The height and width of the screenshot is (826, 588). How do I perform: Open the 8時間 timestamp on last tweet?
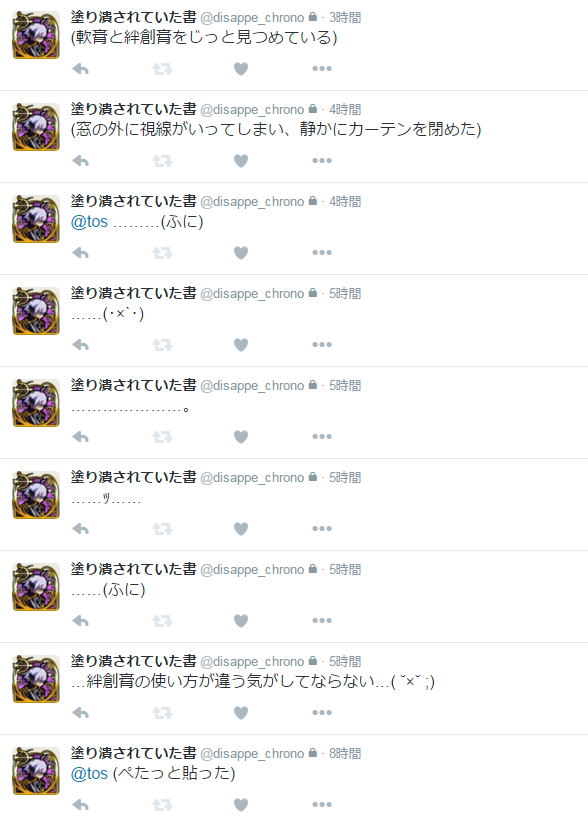tap(345, 753)
